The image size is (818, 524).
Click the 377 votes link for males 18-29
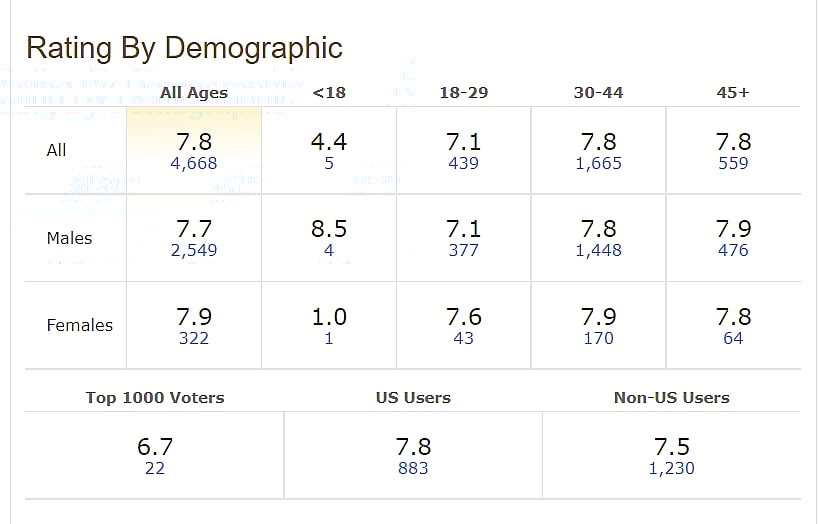[x=464, y=251]
